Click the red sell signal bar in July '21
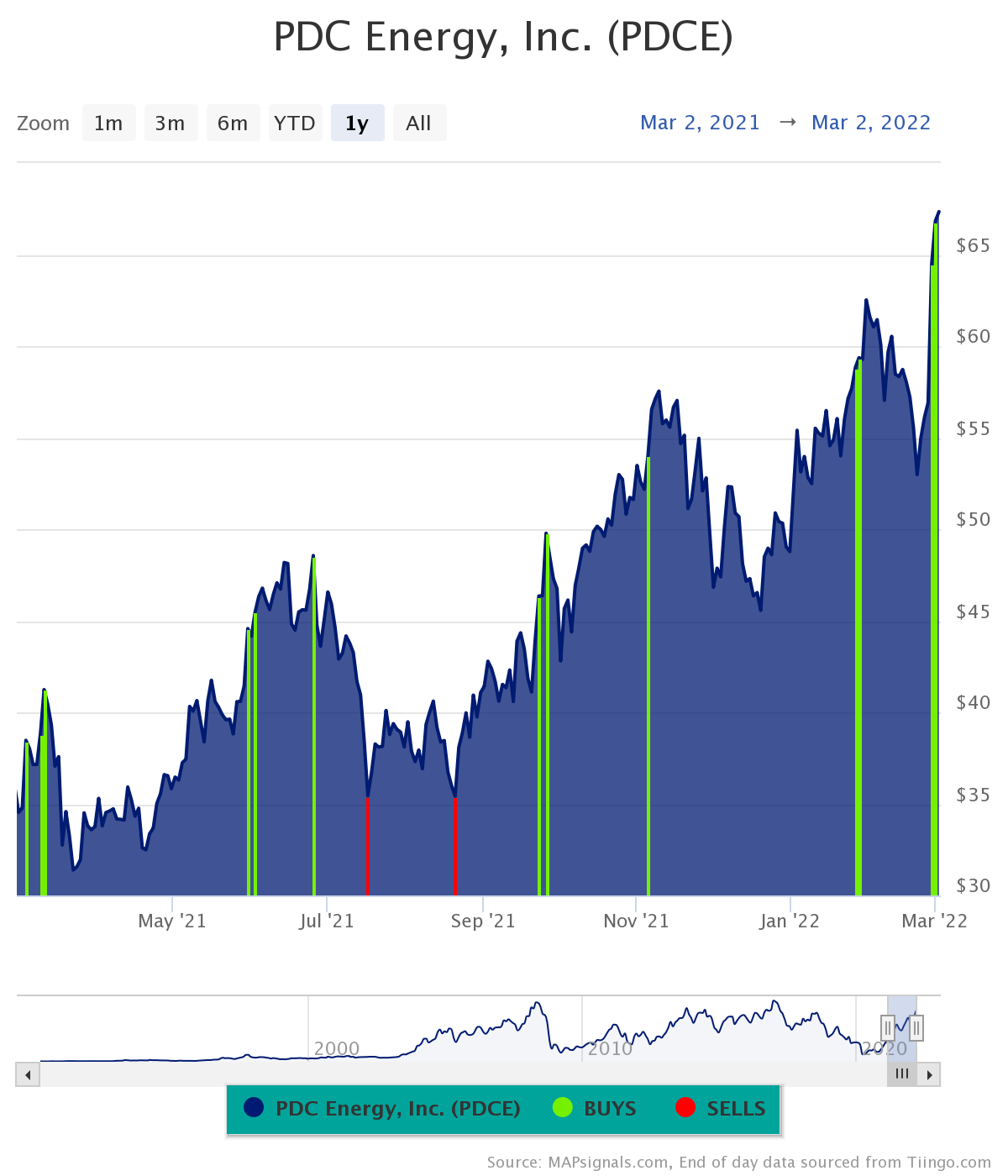Screen dimensions: 1008x1176 tap(367, 846)
